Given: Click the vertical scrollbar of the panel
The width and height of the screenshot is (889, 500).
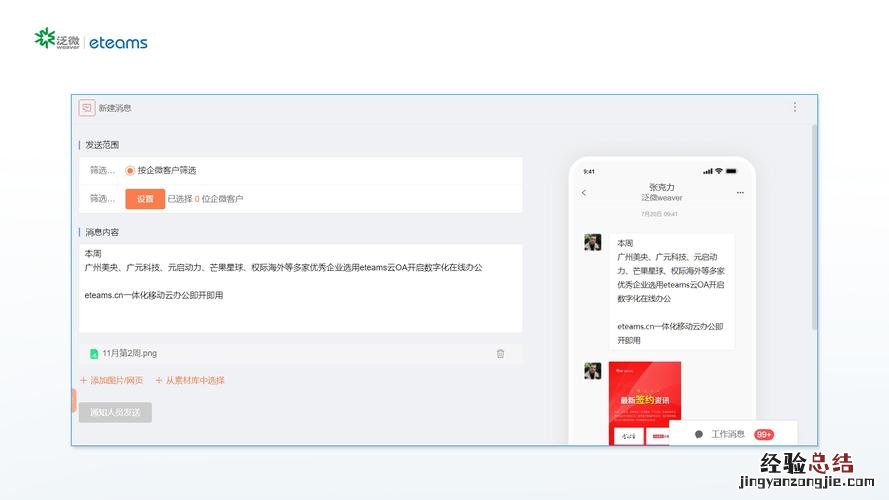Looking at the screenshot, I should coord(814,227).
